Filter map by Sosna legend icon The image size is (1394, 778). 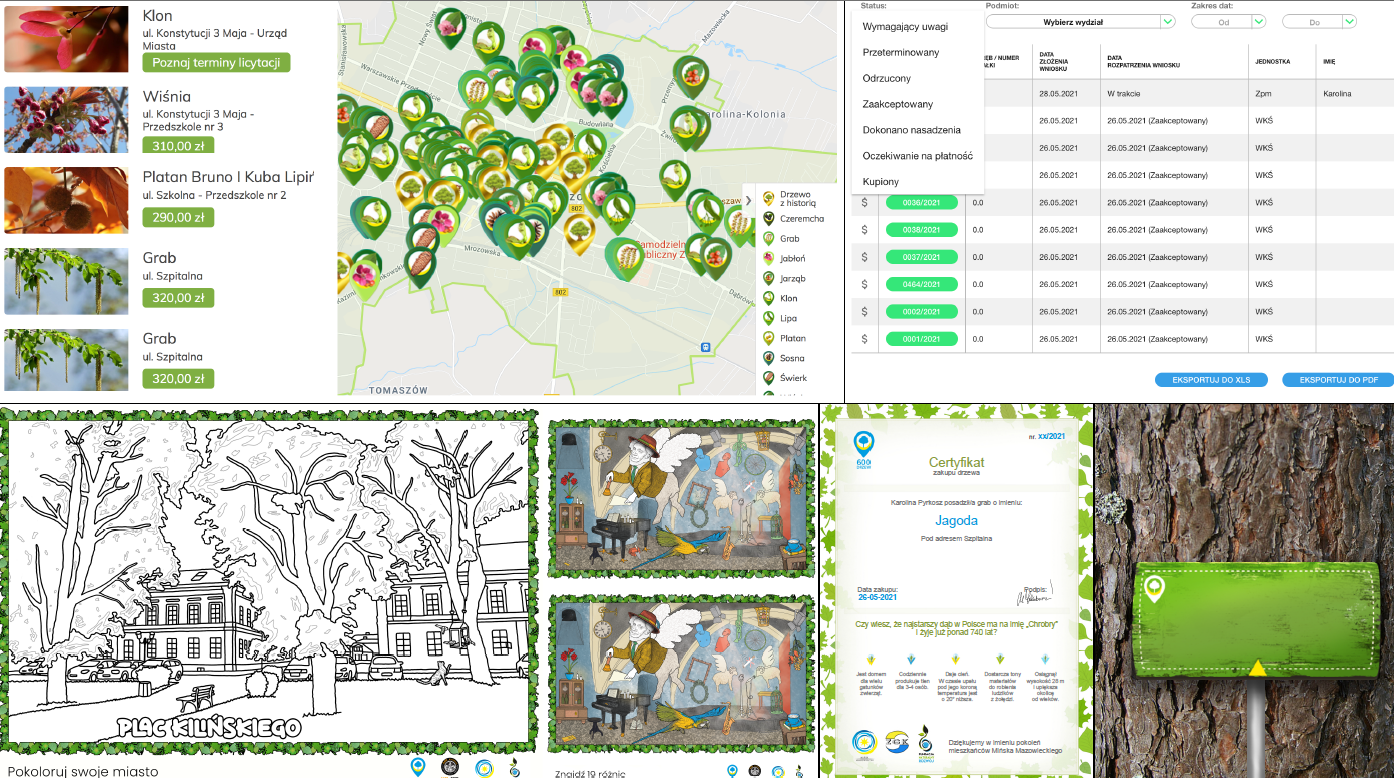coord(768,358)
